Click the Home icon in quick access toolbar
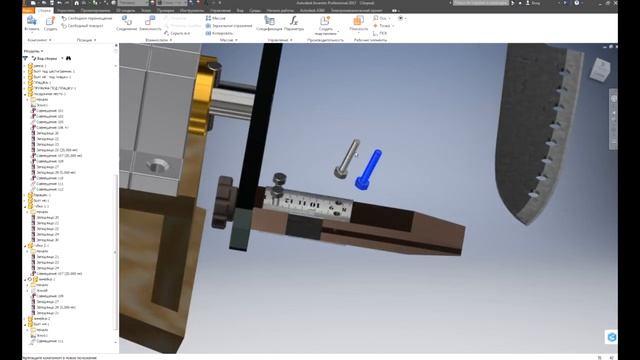The image size is (640, 360). pyautogui.click(x=76, y=3)
